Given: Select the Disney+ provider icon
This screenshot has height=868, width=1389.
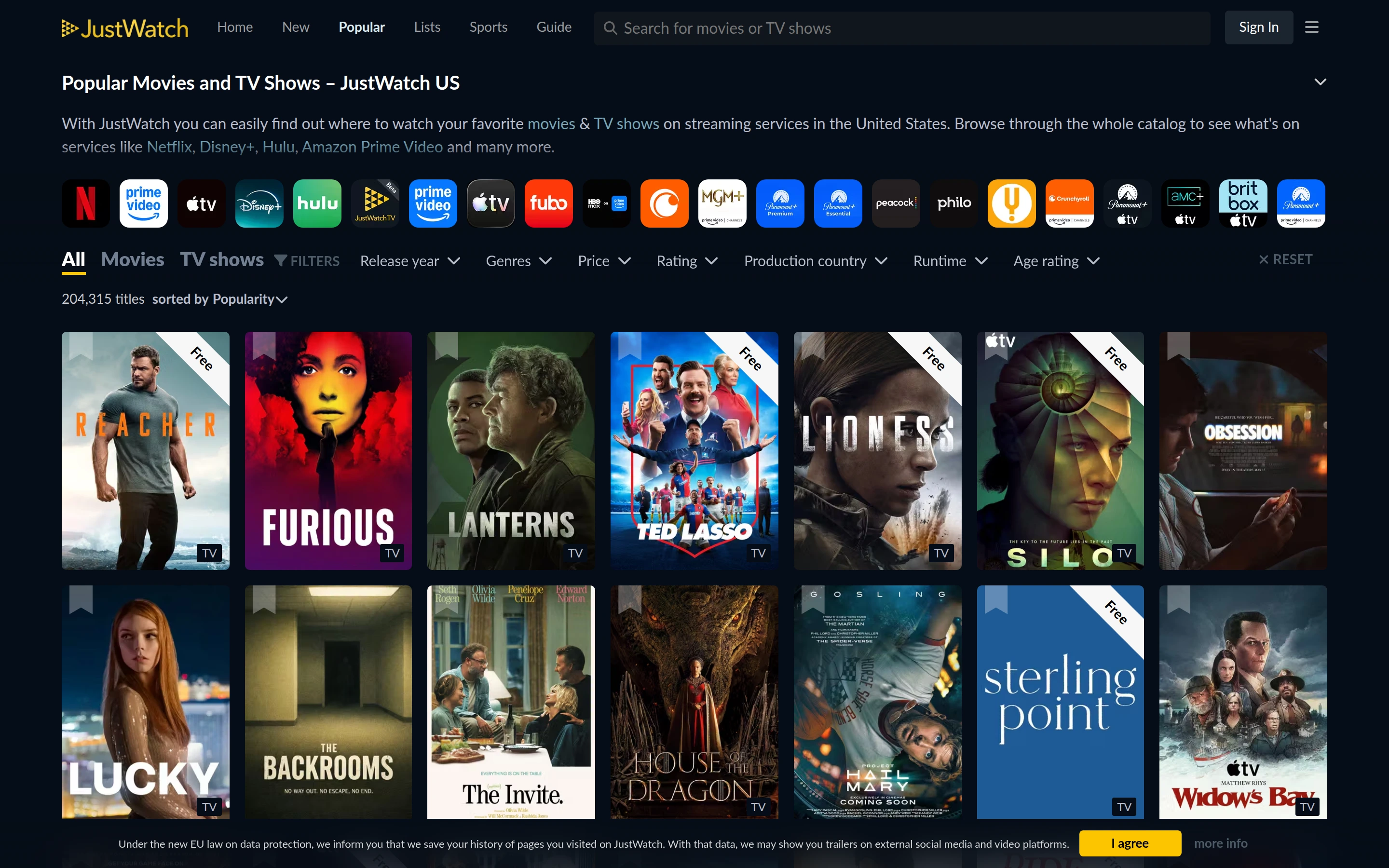Looking at the screenshot, I should [x=259, y=203].
